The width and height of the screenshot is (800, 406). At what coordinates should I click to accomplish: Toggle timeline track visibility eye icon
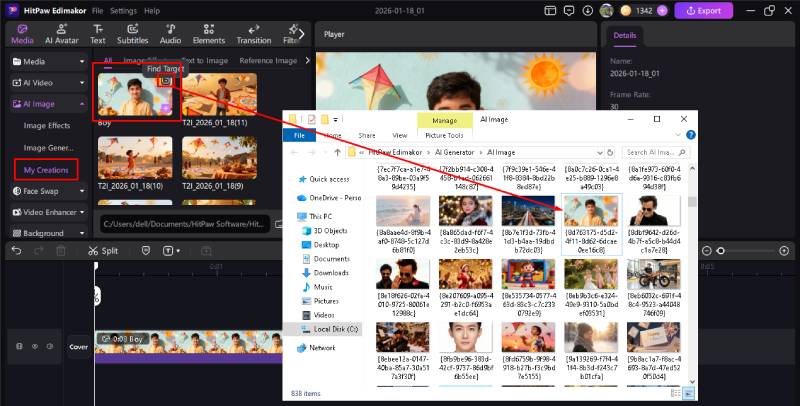(35, 347)
